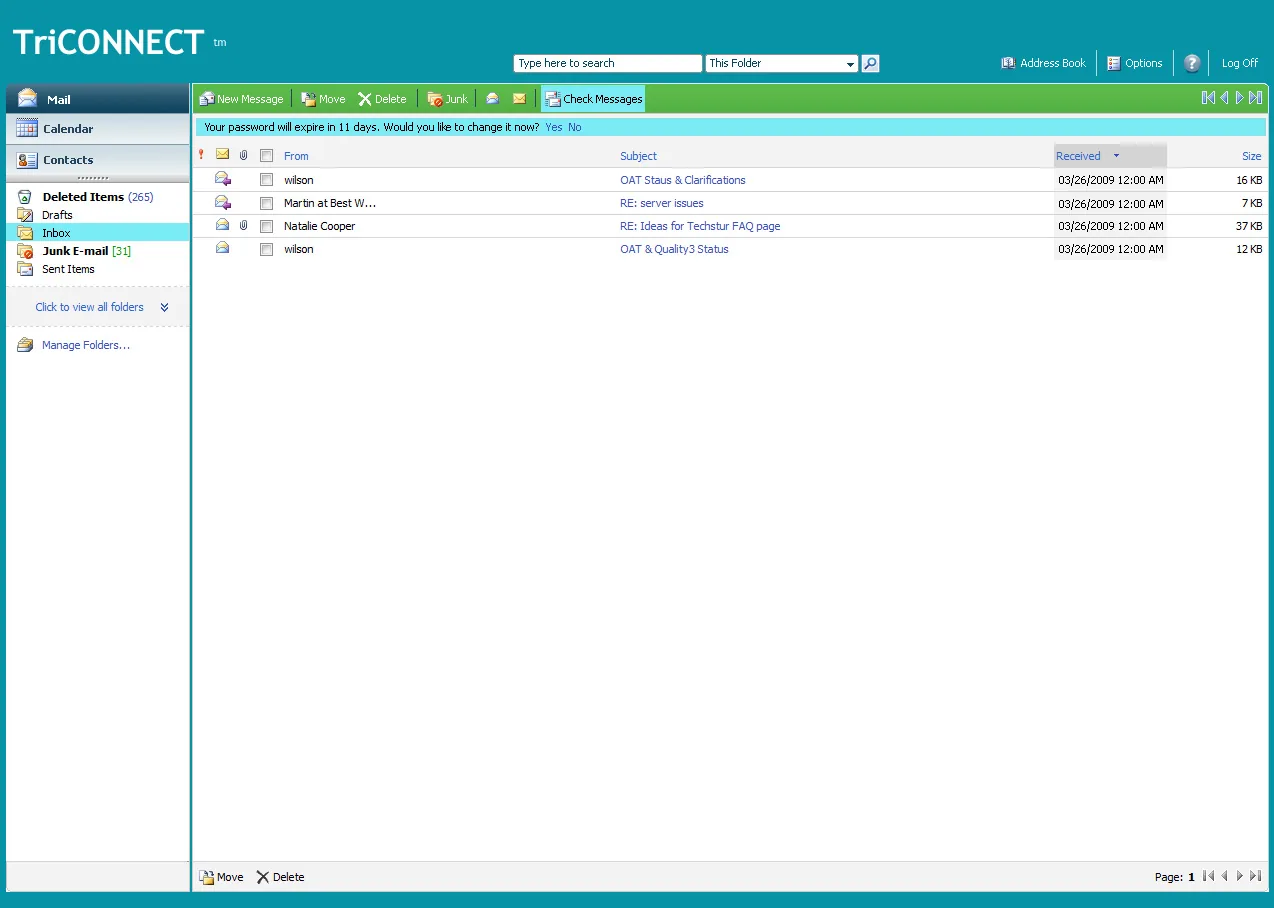1274x908 pixels.
Task: Click Check Messages button
Action: pos(594,99)
